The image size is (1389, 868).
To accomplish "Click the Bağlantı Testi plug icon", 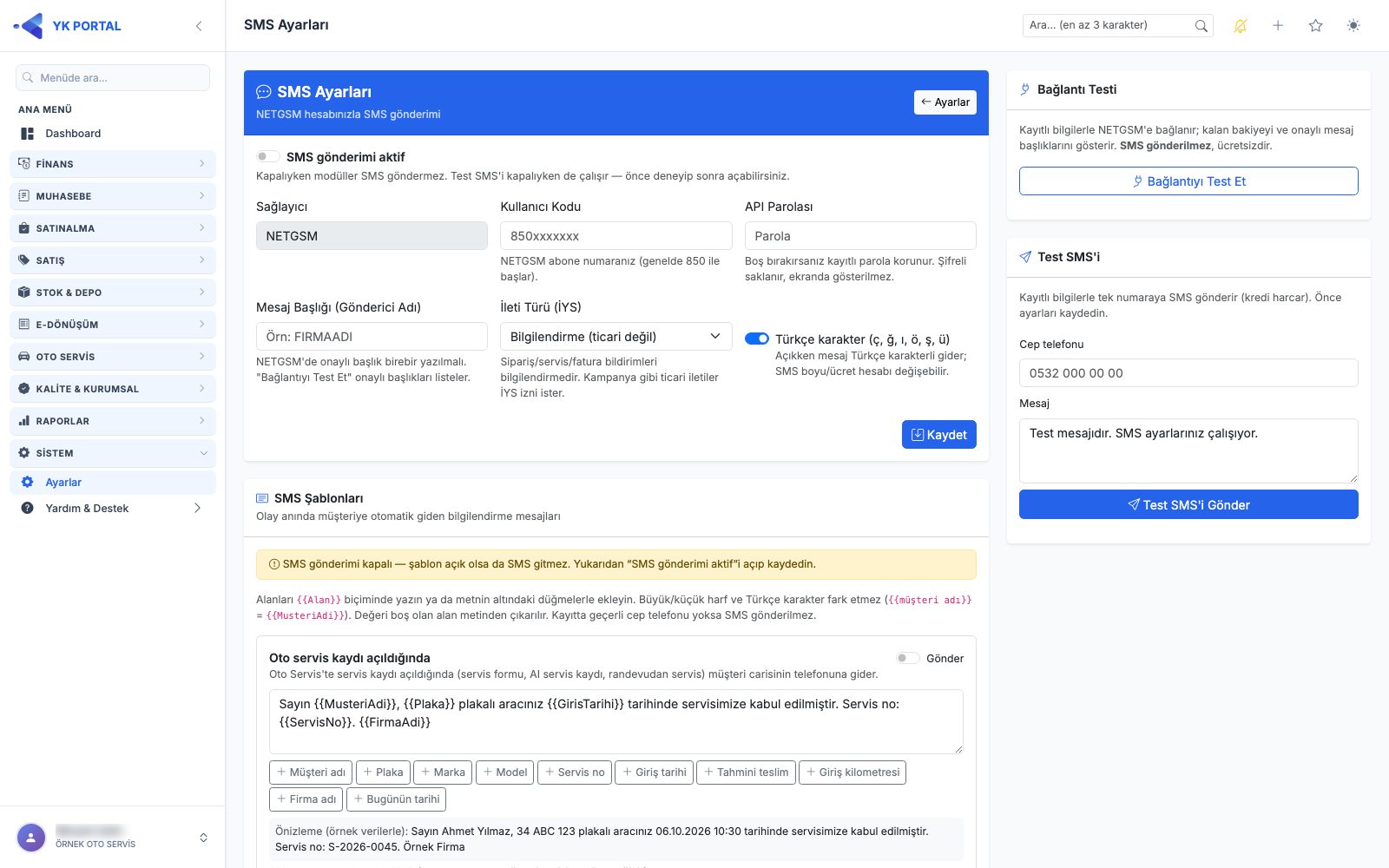I will coord(1025,89).
